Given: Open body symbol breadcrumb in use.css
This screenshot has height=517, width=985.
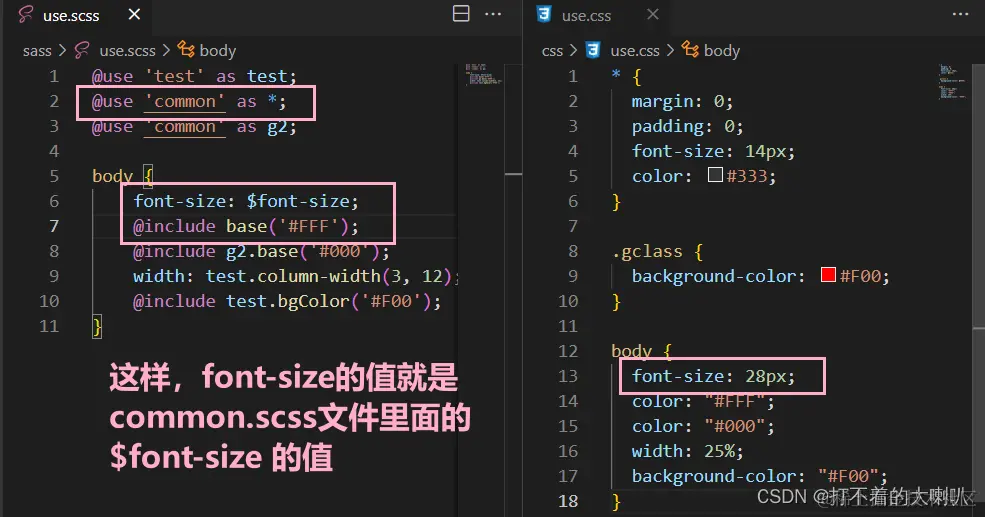Looking at the screenshot, I should (x=722, y=50).
